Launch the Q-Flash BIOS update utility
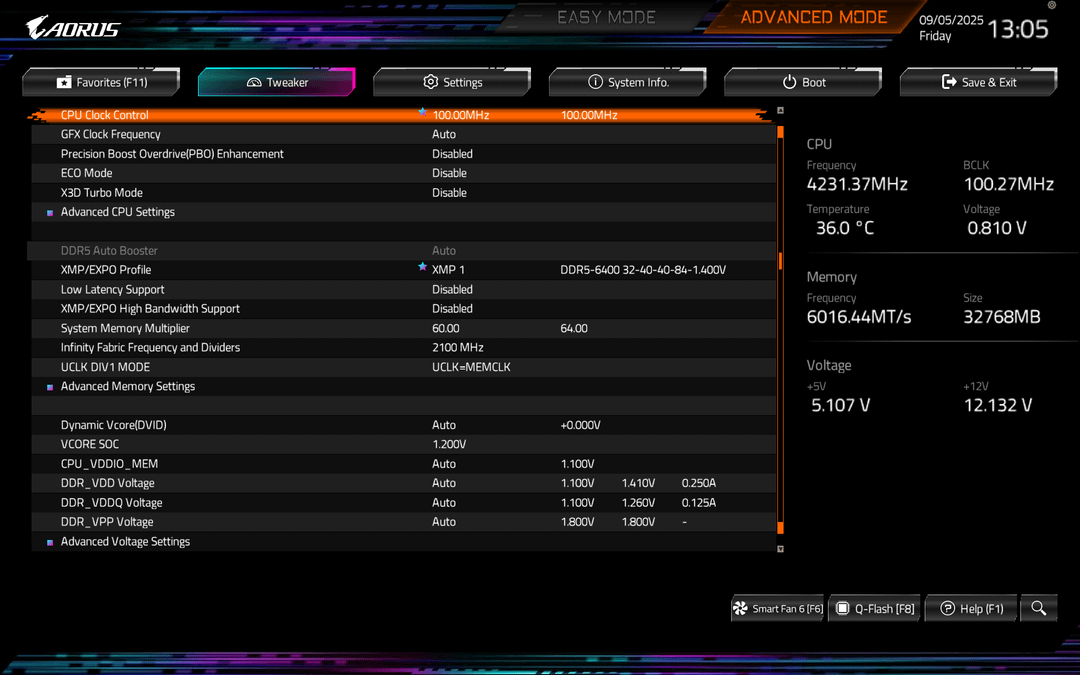The width and height of the screenshot is (1080, 675). 875,608
